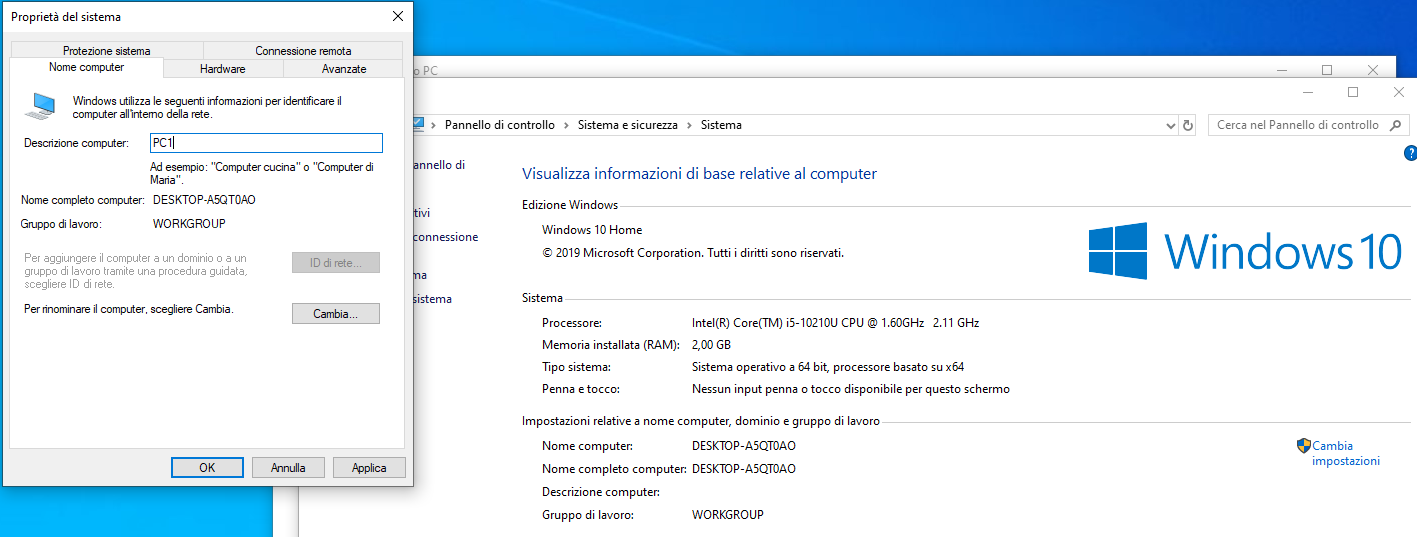1417x537 pixels.
Task: Click the computer icon in the Nome computer tab
Action: (x=40, y=105)
